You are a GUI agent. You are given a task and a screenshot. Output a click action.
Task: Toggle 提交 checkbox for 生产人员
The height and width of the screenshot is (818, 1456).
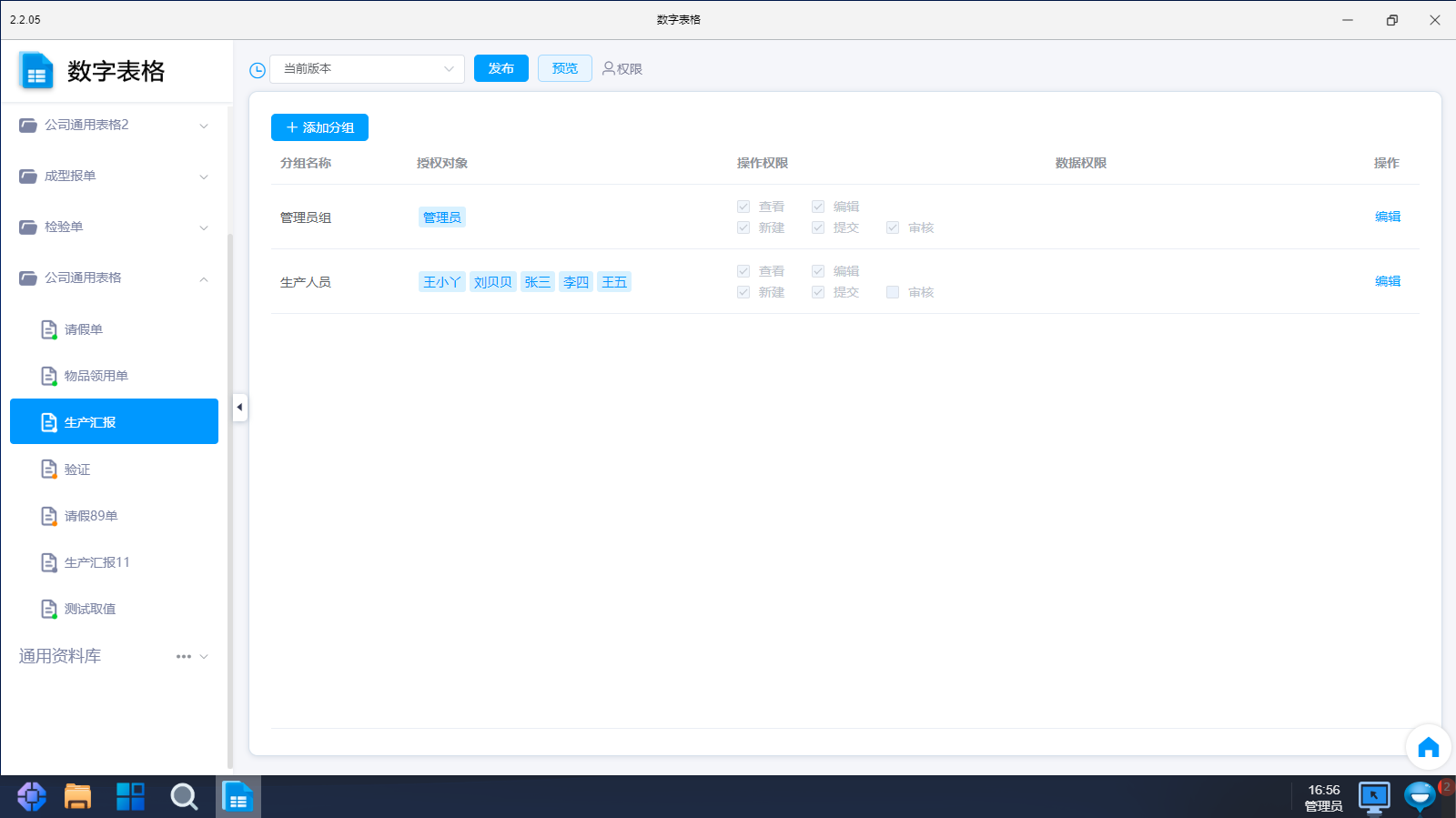pyautogui.click(x=818, y=292)
